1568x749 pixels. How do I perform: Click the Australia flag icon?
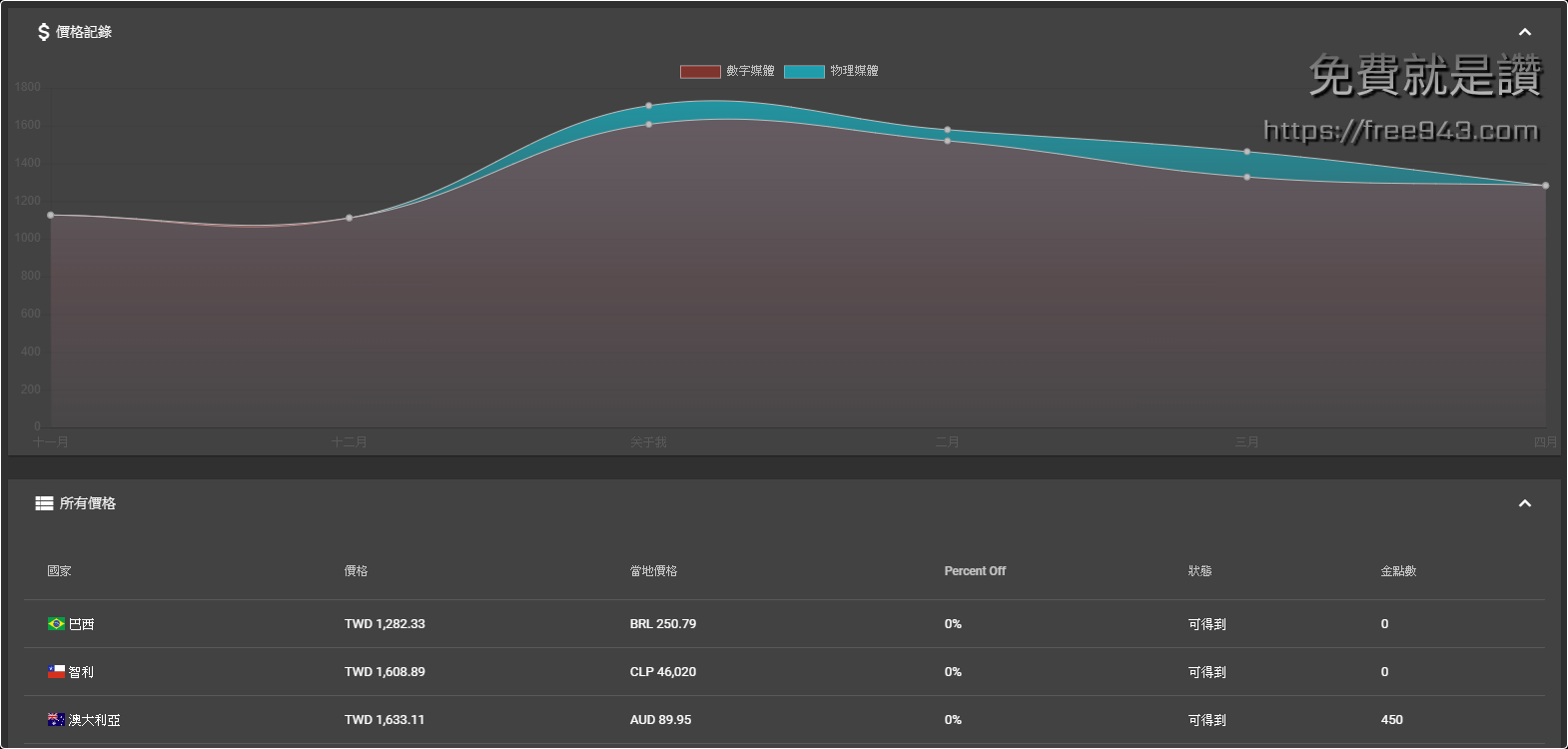pyautogui.click(x=56, y=720)
